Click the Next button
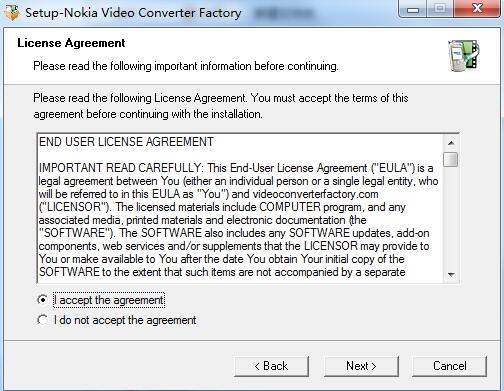 point(361,366)
